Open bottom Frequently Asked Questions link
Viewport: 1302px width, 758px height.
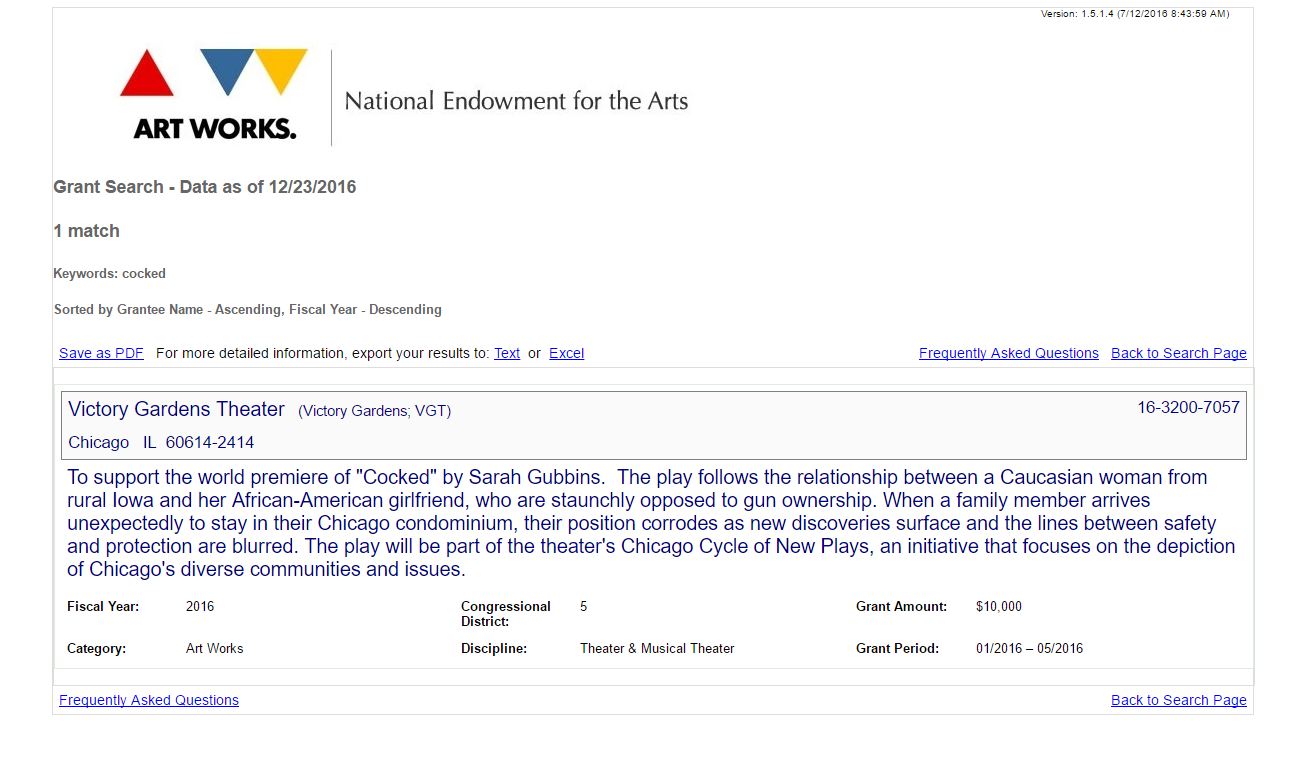pyautogui.click(x=149, y=700)
